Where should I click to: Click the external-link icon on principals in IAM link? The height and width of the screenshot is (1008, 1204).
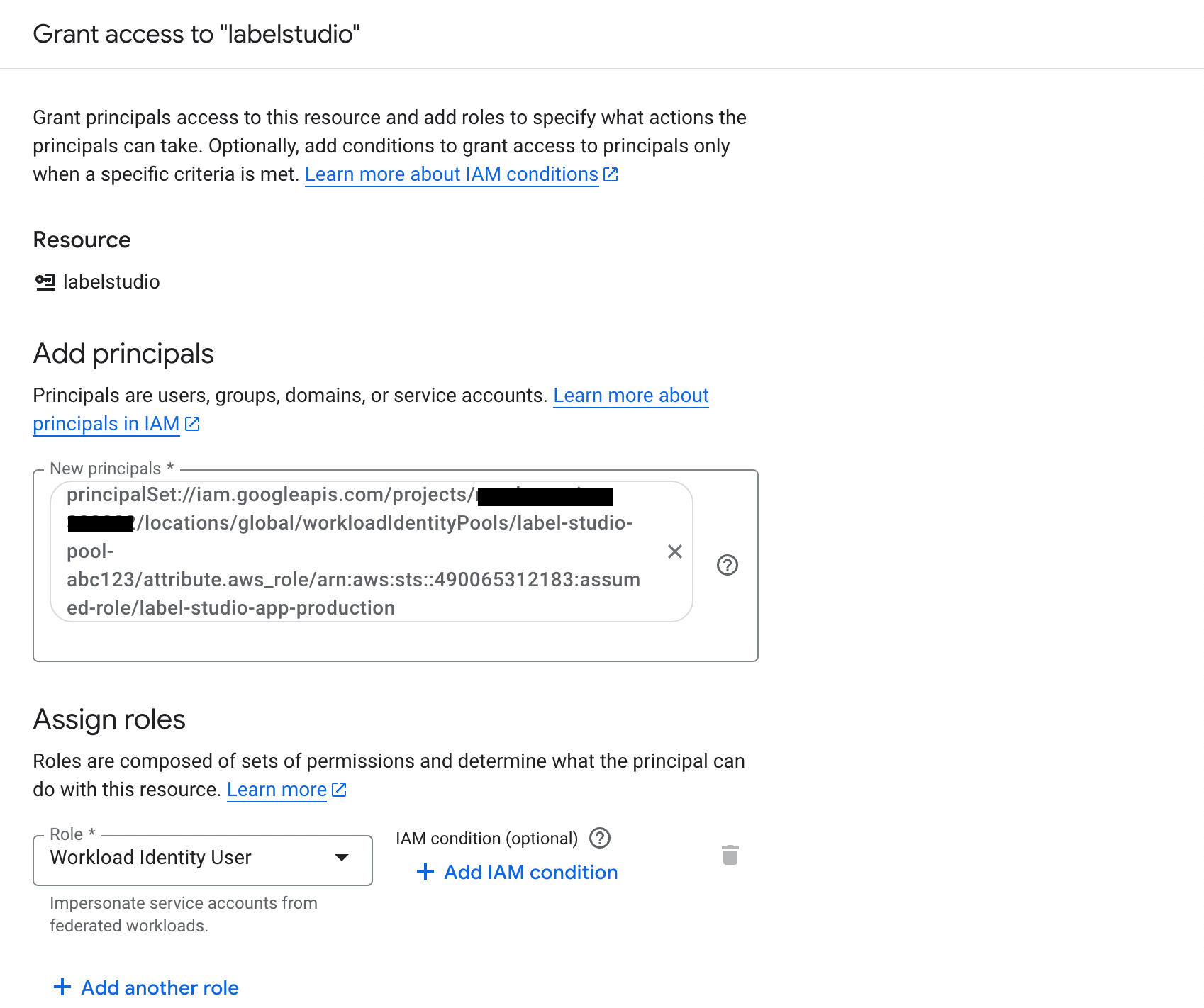pyautogui.click(x=191, y=424)
